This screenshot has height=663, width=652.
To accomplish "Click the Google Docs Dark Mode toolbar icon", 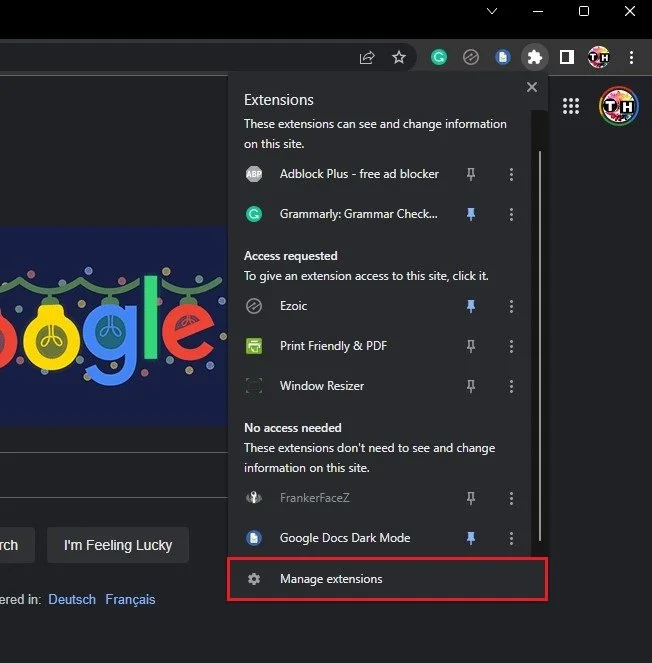I will (503, 57).
